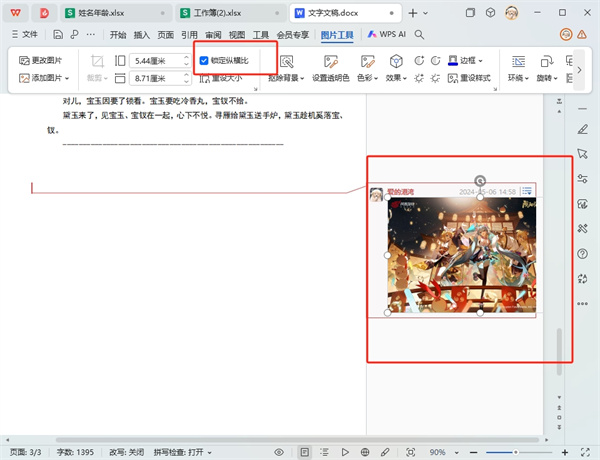Click the WPS home logo icon
This screenshot has width=600, height=460.
(15, 13)
